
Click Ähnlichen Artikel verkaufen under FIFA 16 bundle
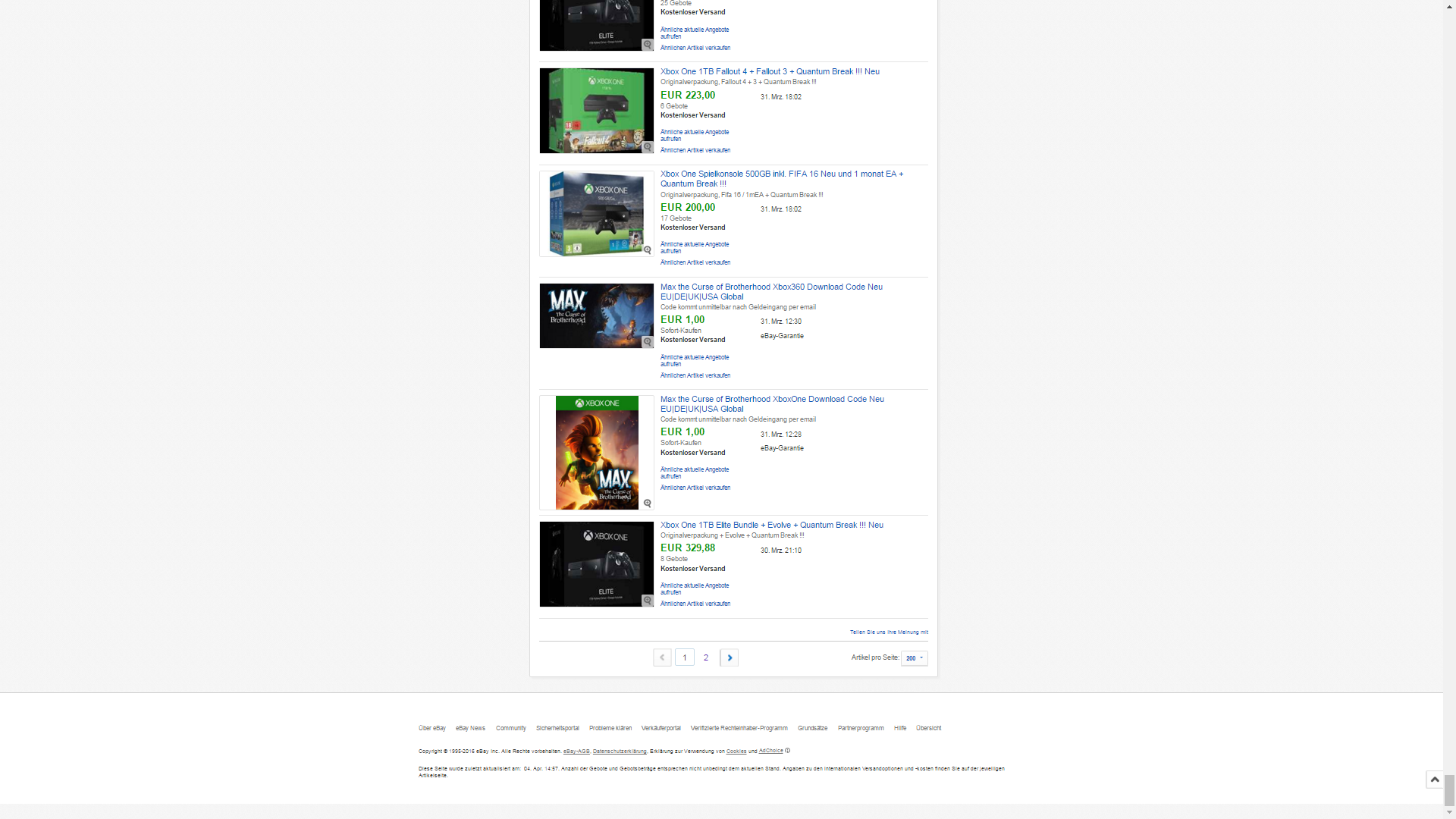pos(695,262)
